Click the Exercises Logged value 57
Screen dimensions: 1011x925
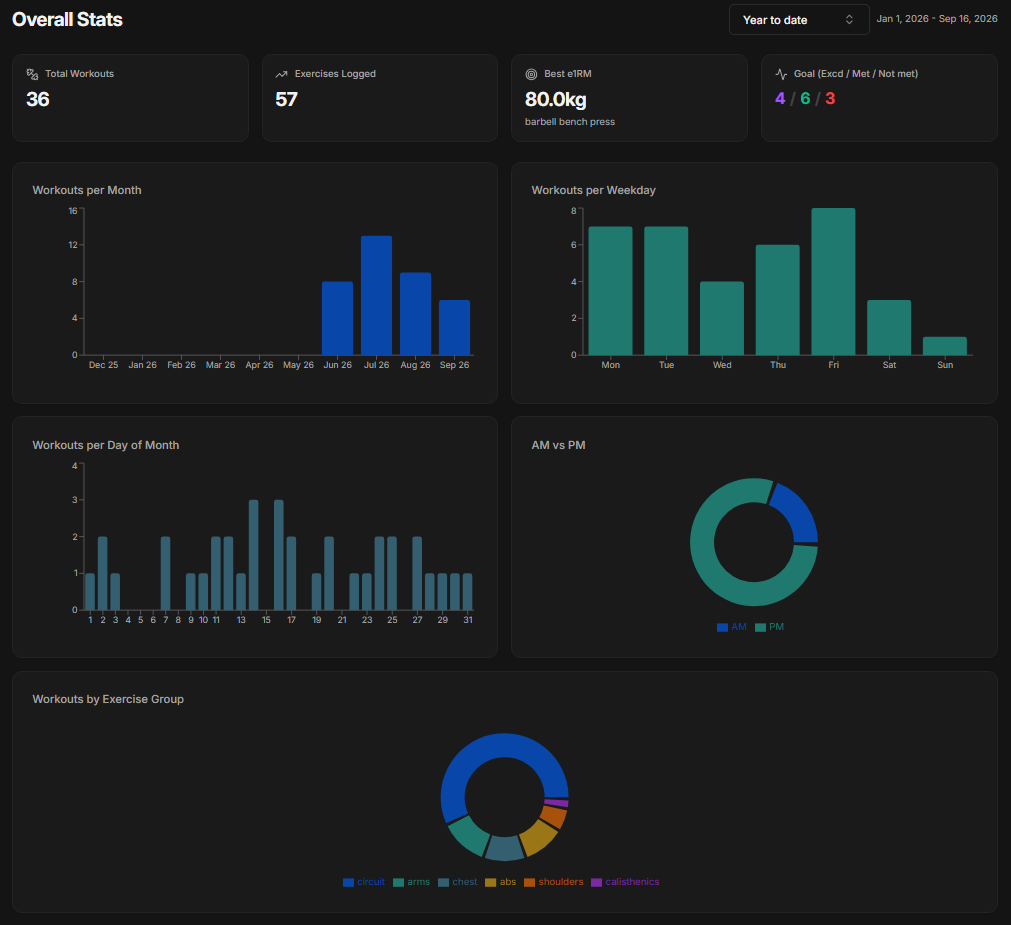286,99
